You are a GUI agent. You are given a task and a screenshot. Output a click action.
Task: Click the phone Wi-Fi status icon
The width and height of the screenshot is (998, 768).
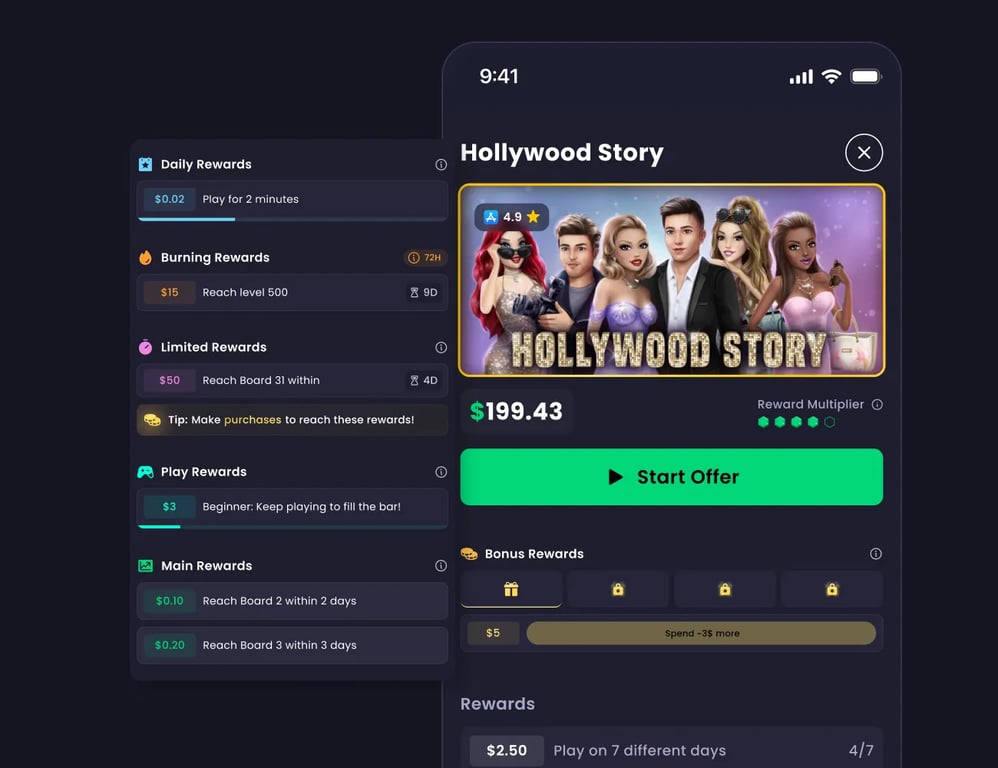pyautogui.click(x=831, y=77)
